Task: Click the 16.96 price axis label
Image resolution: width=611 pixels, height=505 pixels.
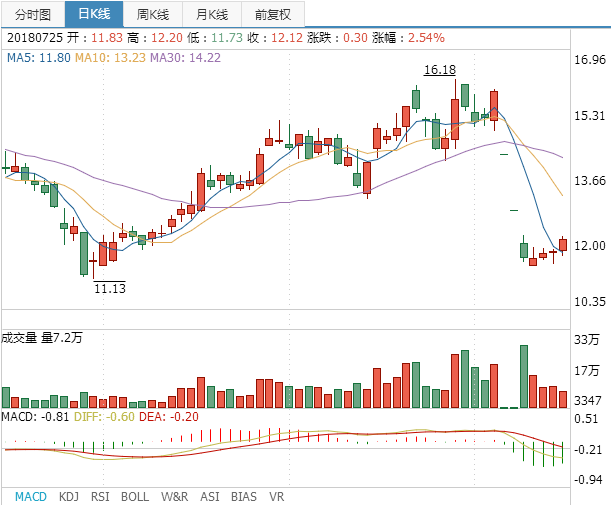Action: 590,60
